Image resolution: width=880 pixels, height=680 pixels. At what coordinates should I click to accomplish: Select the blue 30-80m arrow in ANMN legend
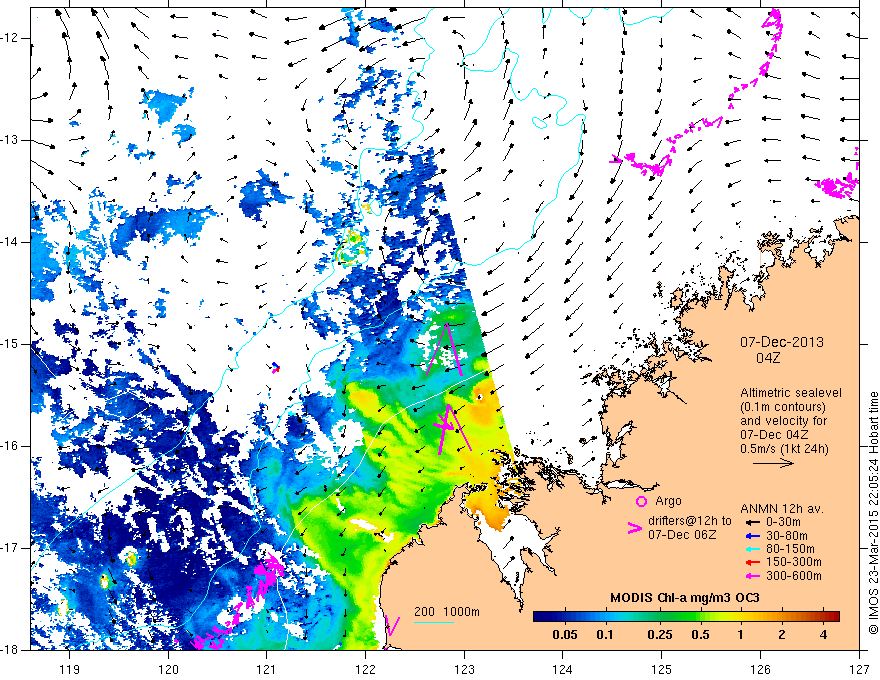752,536
